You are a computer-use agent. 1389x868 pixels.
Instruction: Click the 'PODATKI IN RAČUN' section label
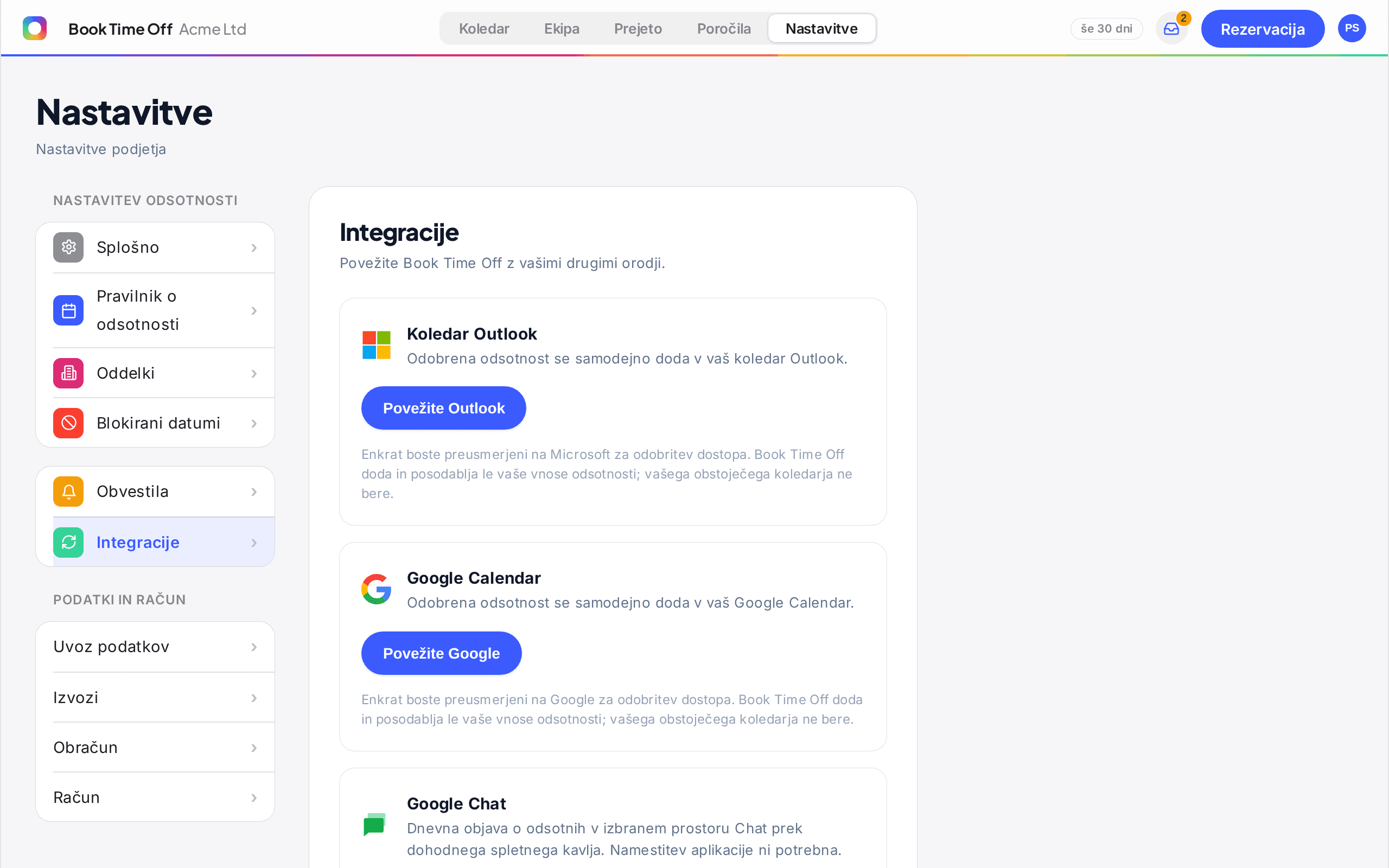[x=119, y=600]
